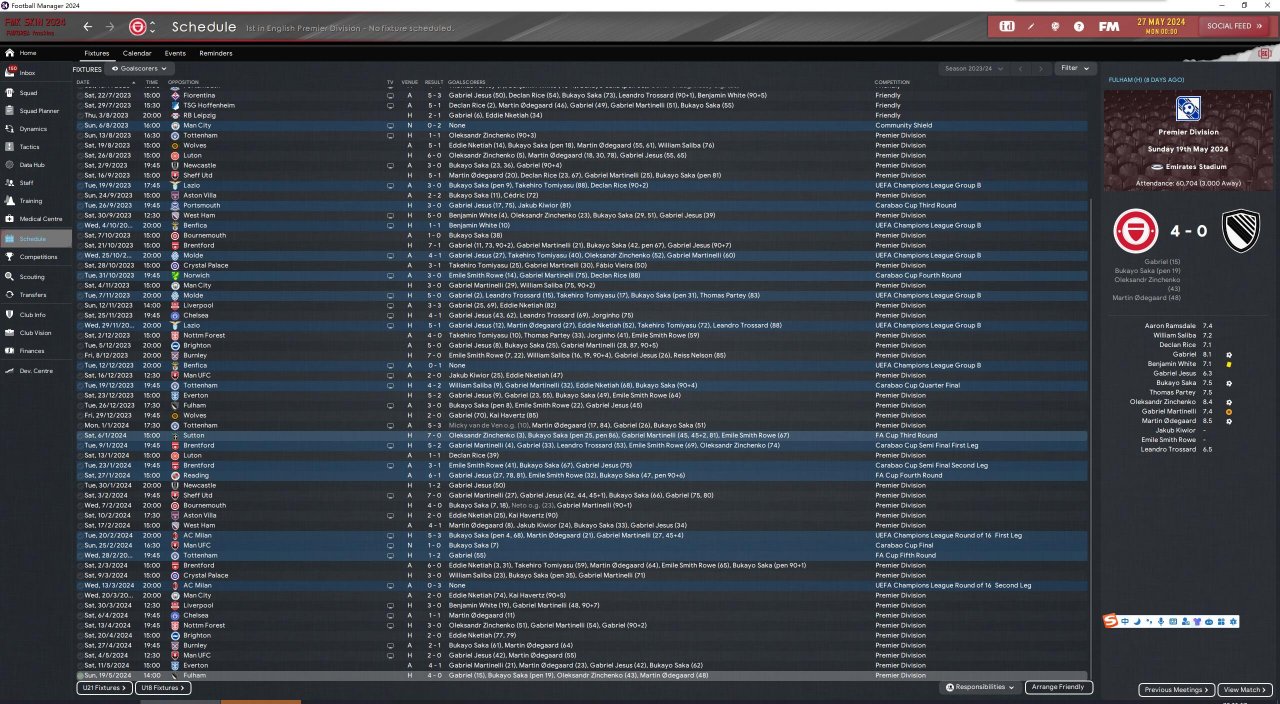Switch to the Reminders tab
1280x704 pixels.
[216, 53]
